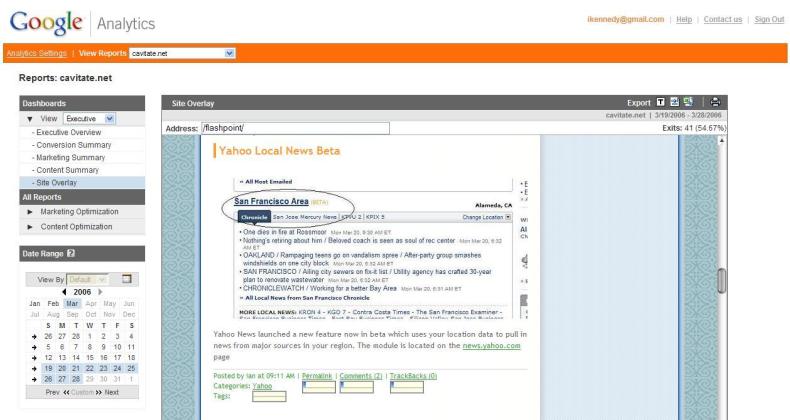Click Next in date range footer
Screen dimensions: 790x420
click(111, 392)
